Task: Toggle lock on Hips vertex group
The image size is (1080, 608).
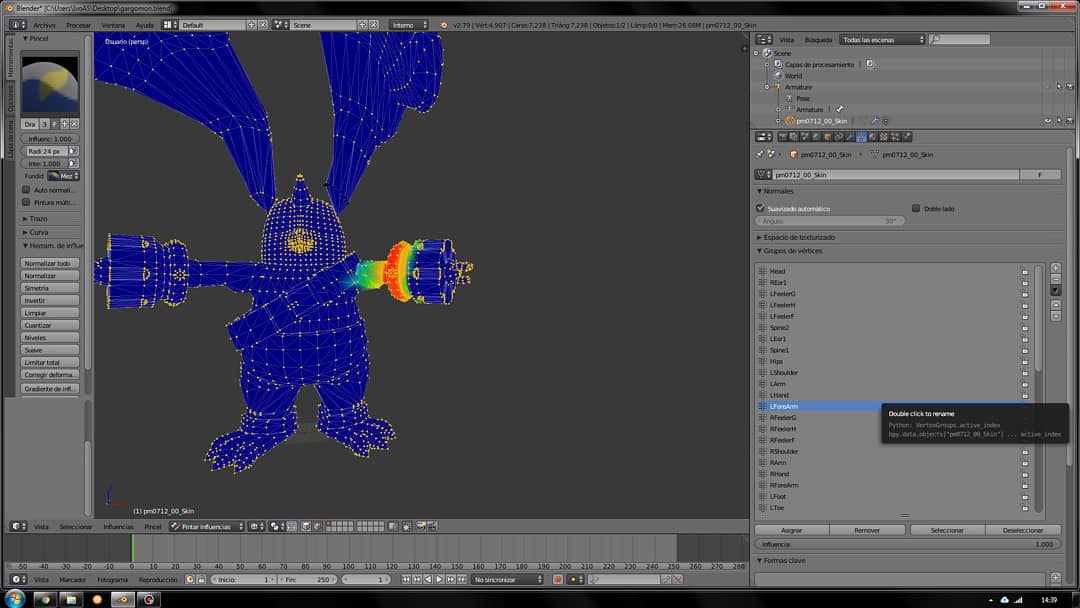Action: [x=1025, y=362]
